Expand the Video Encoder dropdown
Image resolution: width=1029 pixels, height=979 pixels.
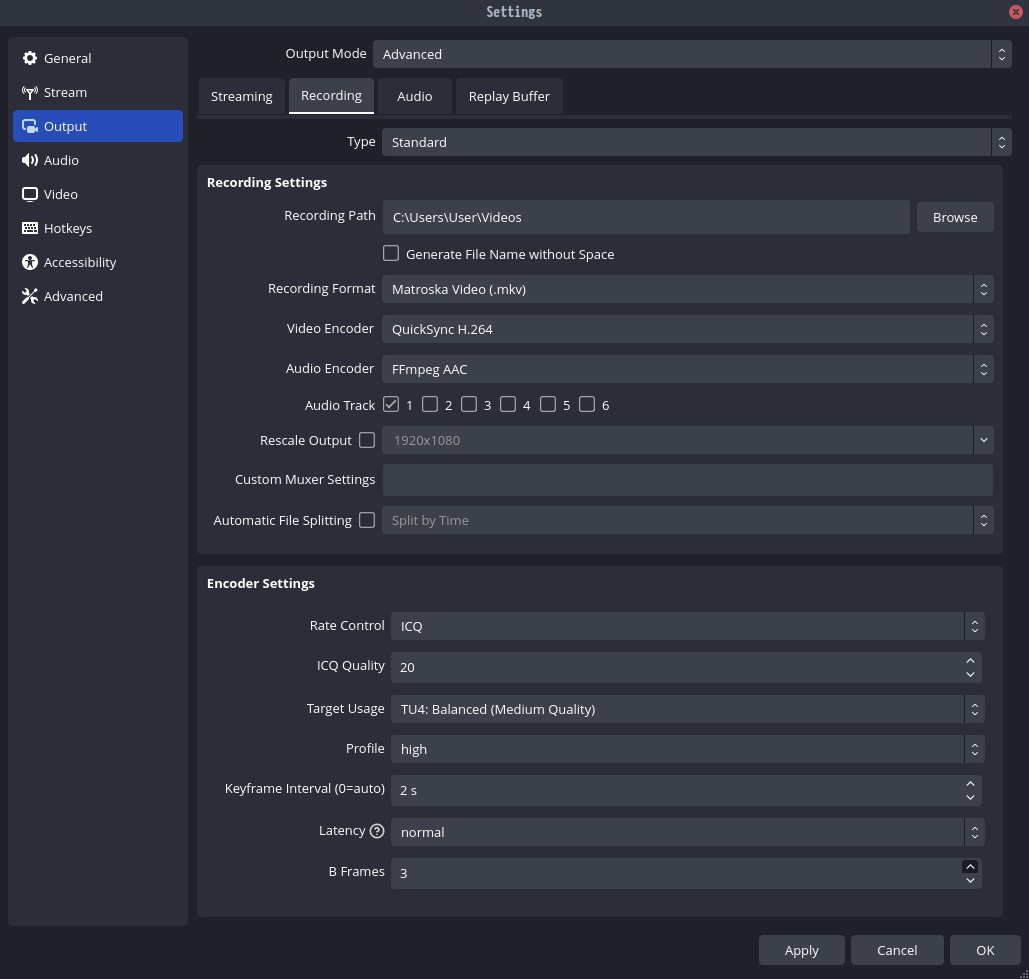click(x=687, y=329)
